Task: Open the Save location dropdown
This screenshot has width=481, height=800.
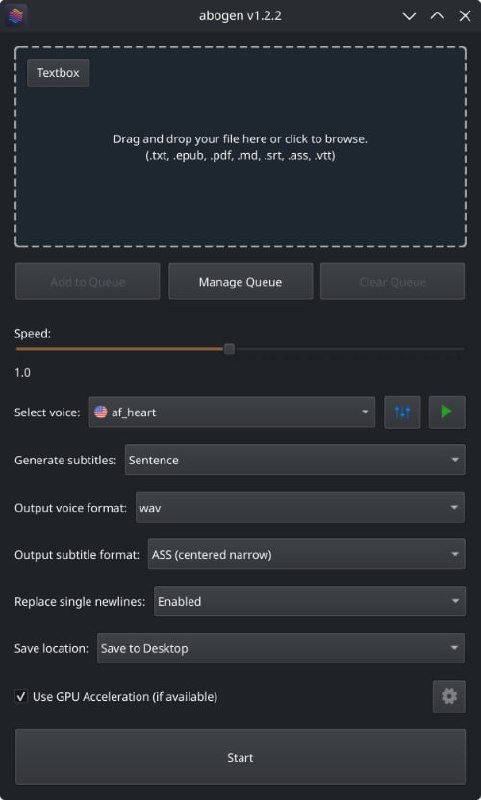Action: pos(281,648)
